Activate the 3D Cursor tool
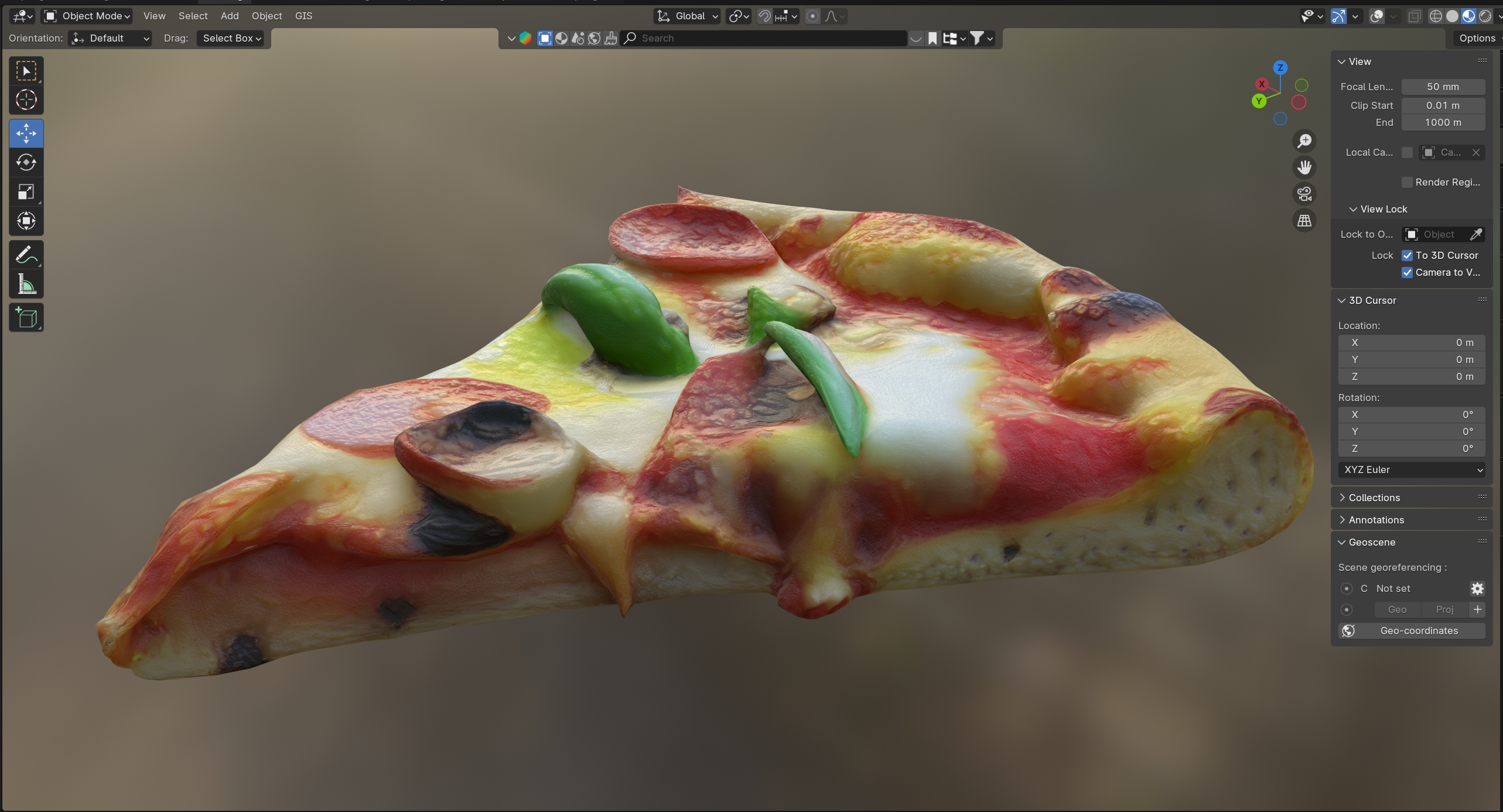 coord(26,100)
